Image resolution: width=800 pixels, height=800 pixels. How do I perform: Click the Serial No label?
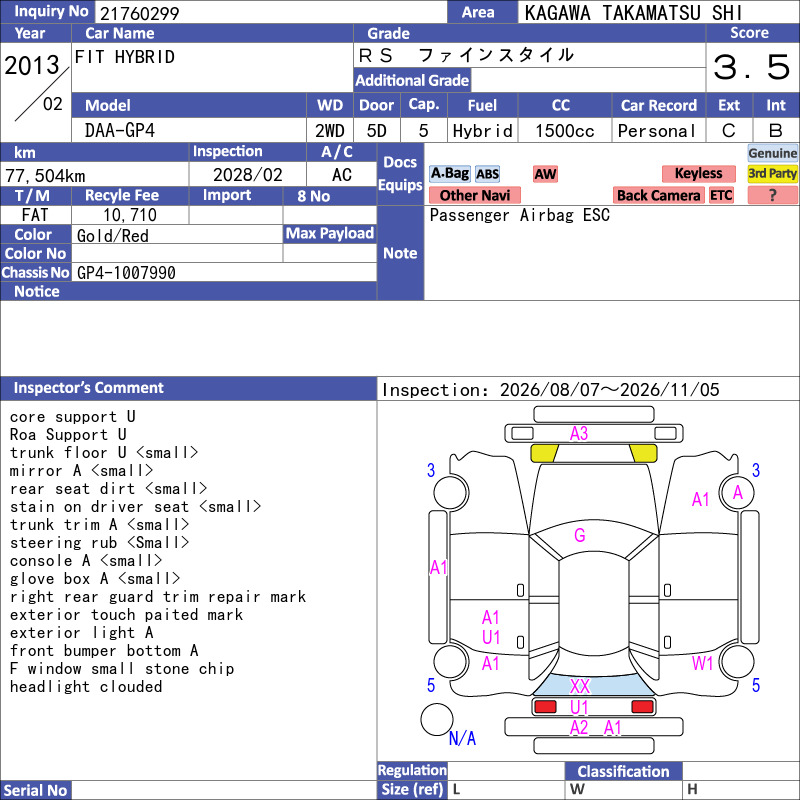[x=35, y=790]
